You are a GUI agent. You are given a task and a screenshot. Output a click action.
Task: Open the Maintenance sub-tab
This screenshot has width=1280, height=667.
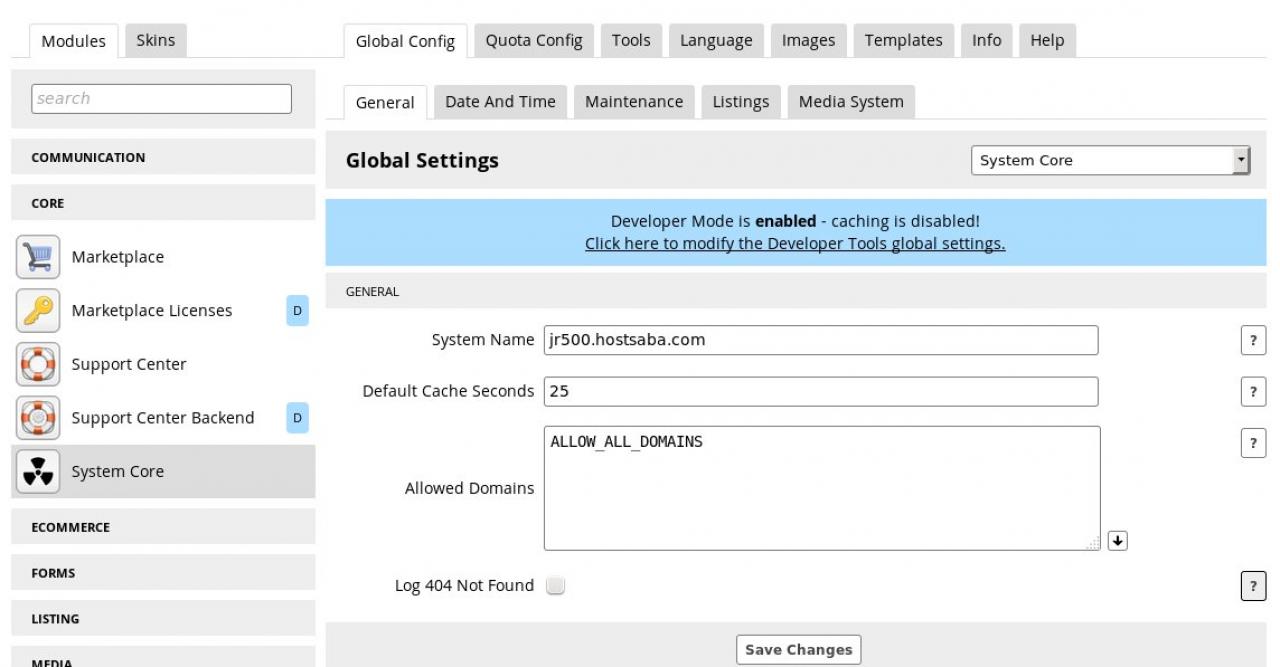point(634,102)
